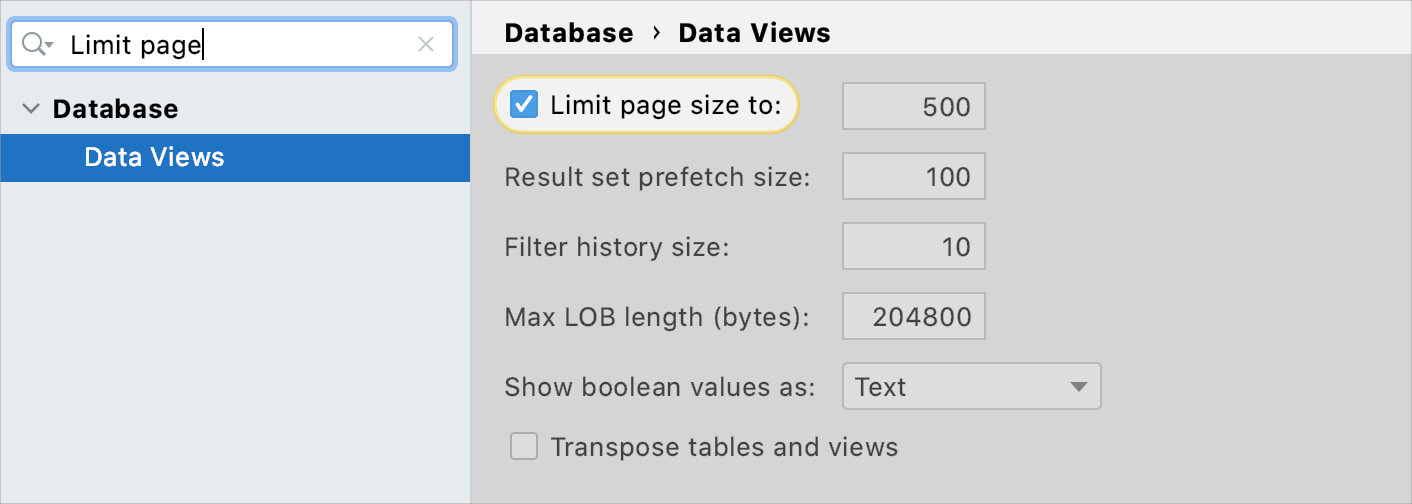Edit the Result set prefetch size field
Screen dimensions: 1412x504
point(913,177)
